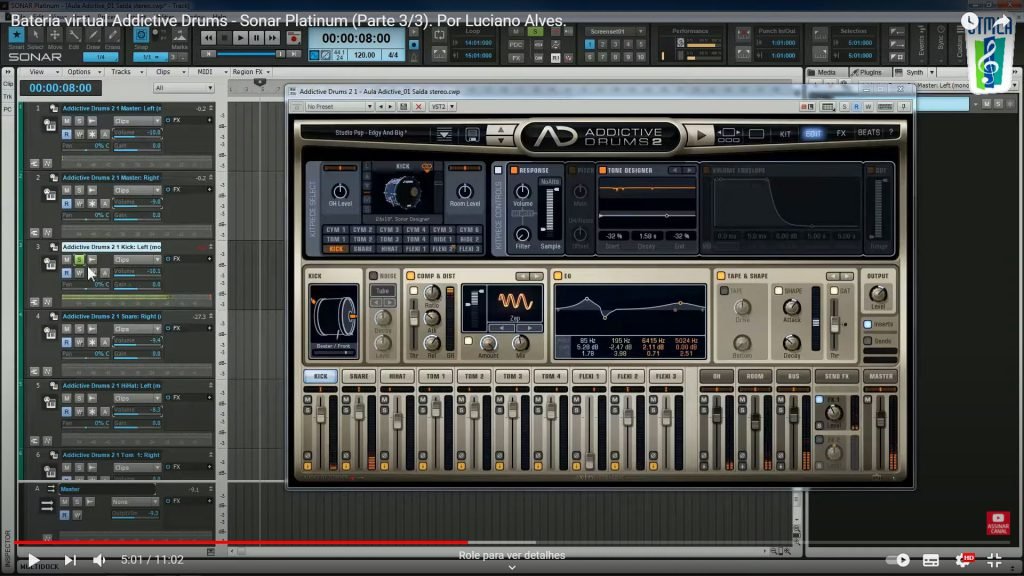The image size is (1024, 576).
Task: Seek on the YouTube progress bar
Action: (x=512, y=542)
